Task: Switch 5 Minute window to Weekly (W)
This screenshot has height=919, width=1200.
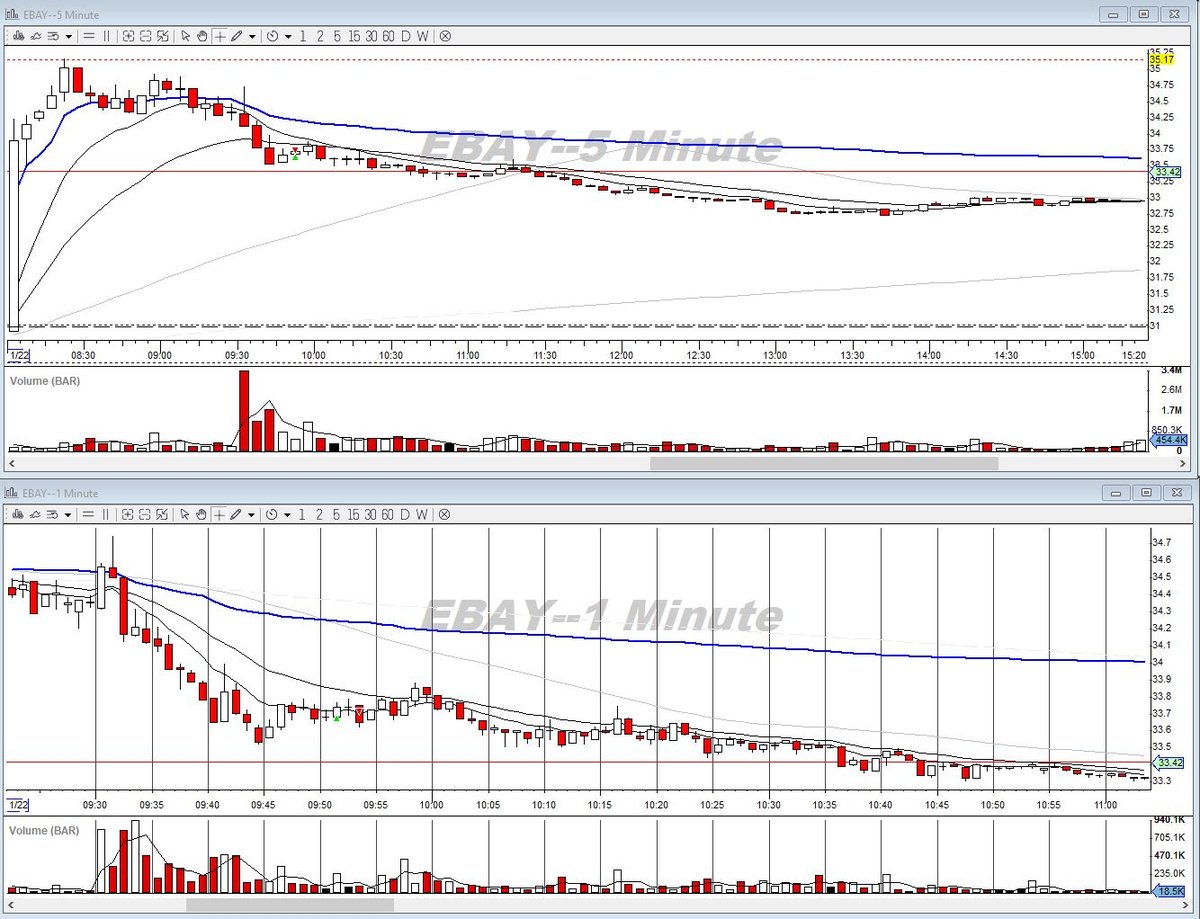Action: (422, 35)
